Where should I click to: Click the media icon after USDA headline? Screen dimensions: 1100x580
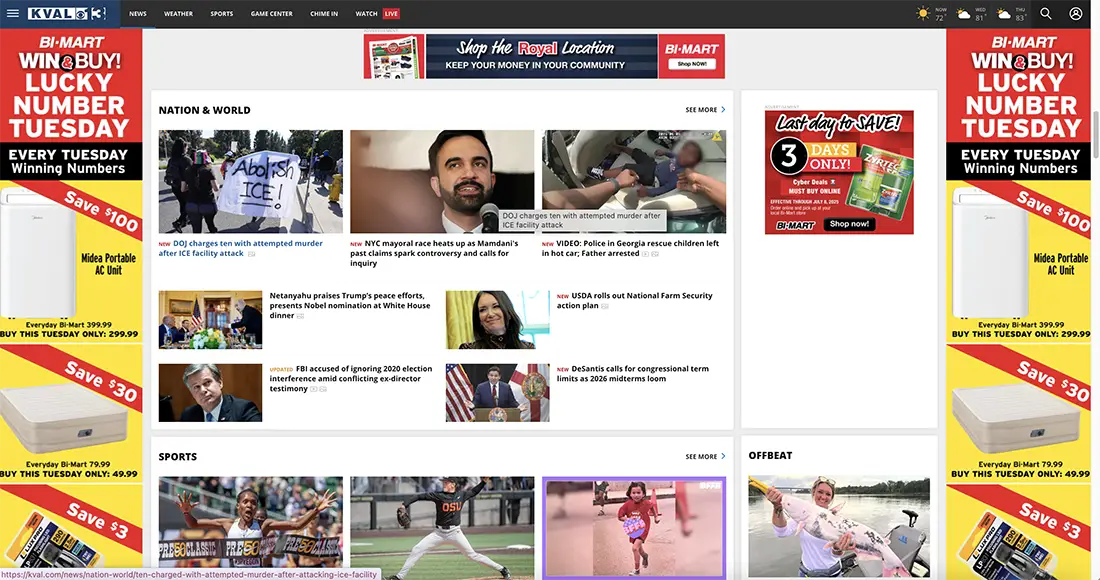click(x=605, y=306)
